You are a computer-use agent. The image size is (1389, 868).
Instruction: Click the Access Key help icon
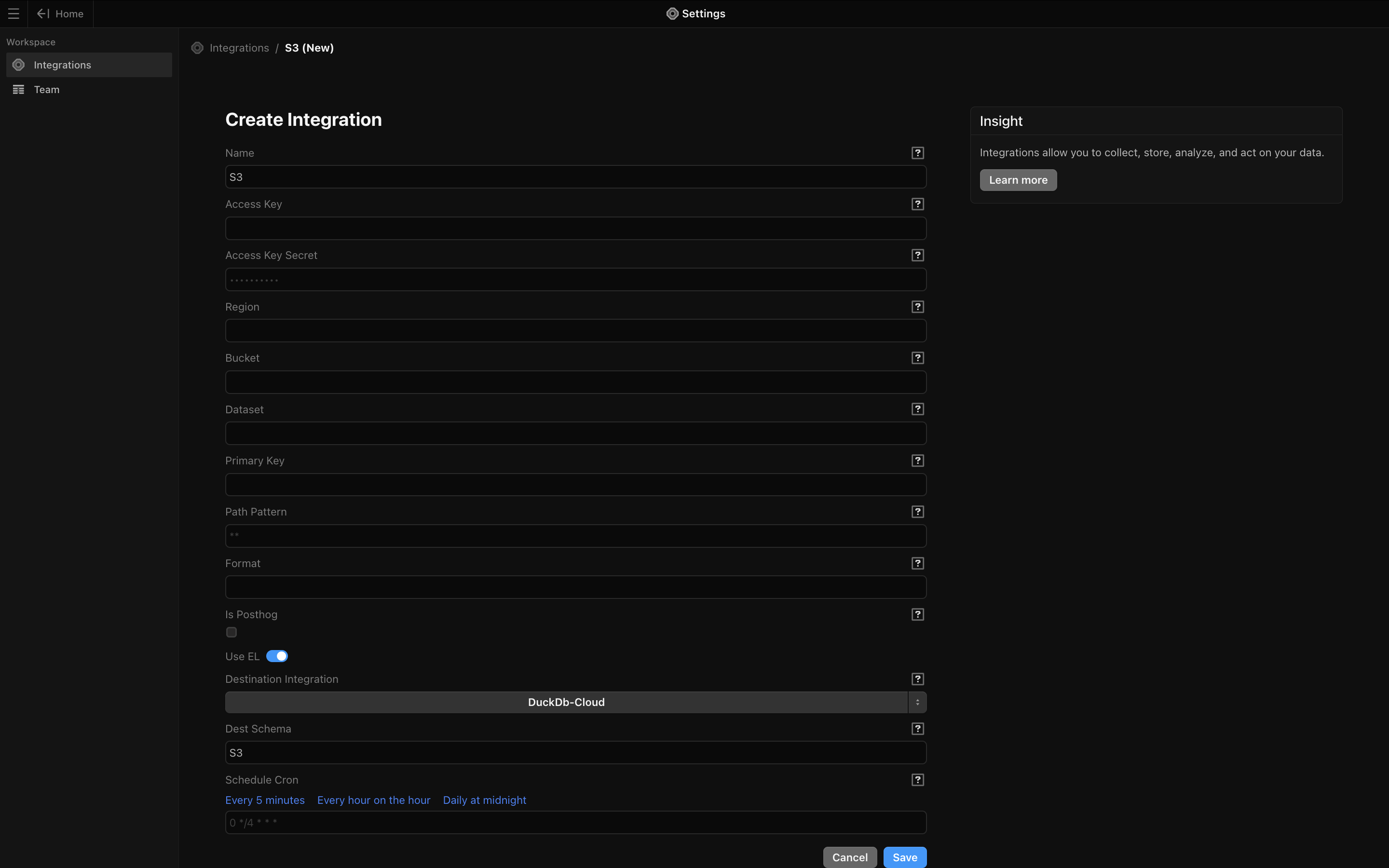click(x=917, y=204)
